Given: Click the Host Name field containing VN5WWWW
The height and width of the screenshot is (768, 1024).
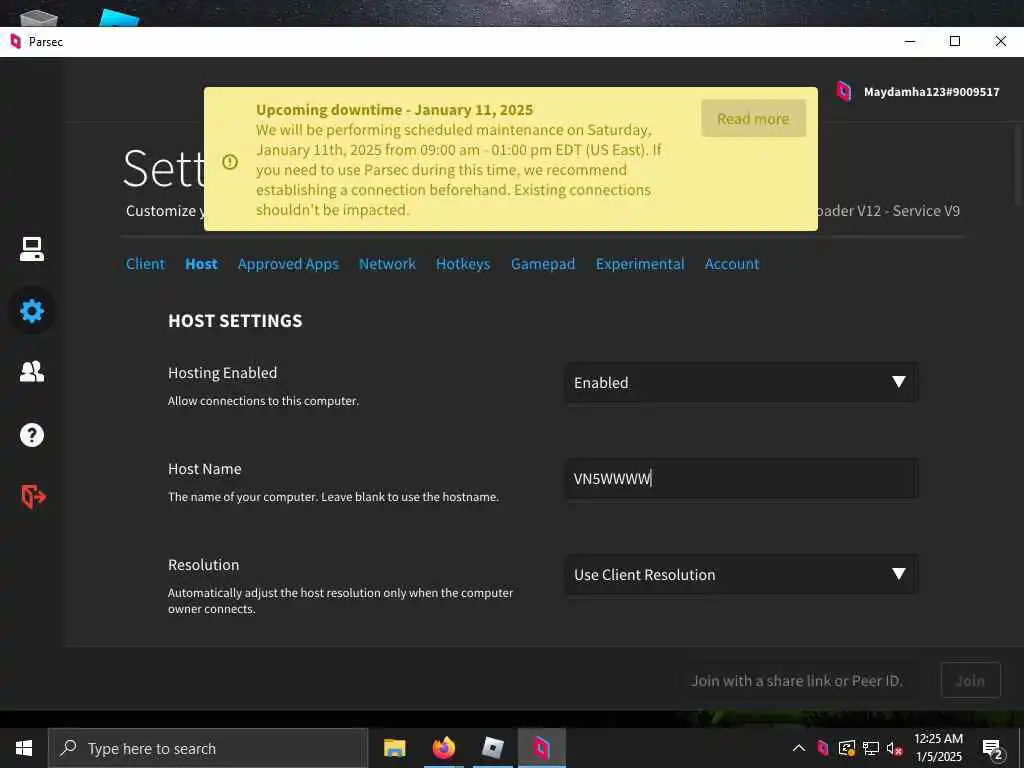Looking at the screenshot, I should point(742,479).
